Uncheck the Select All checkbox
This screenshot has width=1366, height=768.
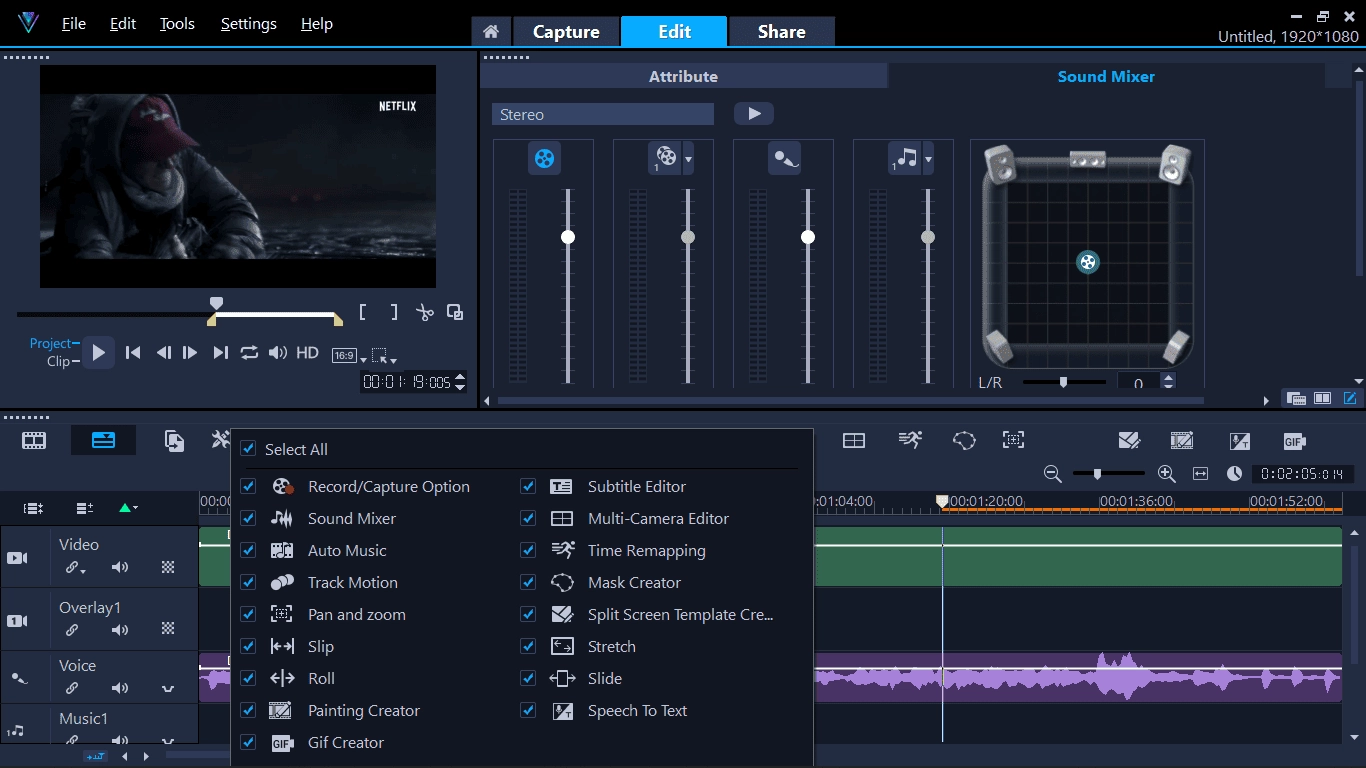coord(248,449)
